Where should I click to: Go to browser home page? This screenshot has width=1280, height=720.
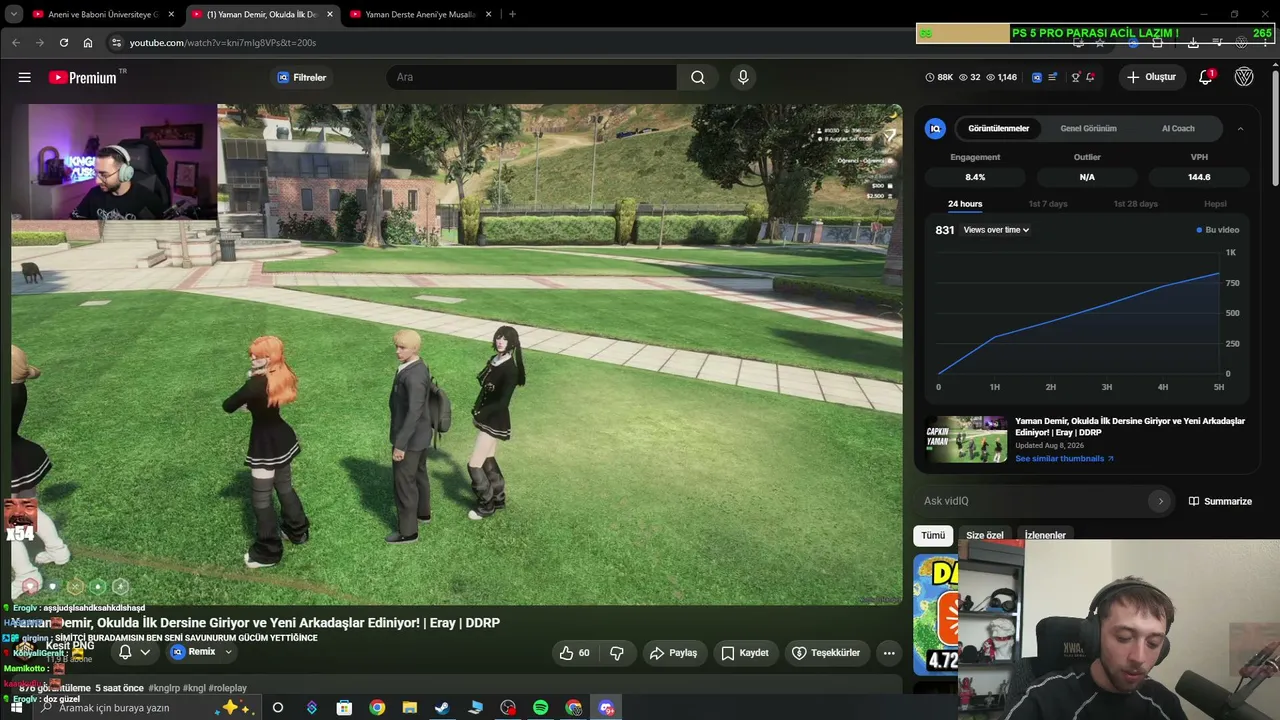[x=88, y=43]
